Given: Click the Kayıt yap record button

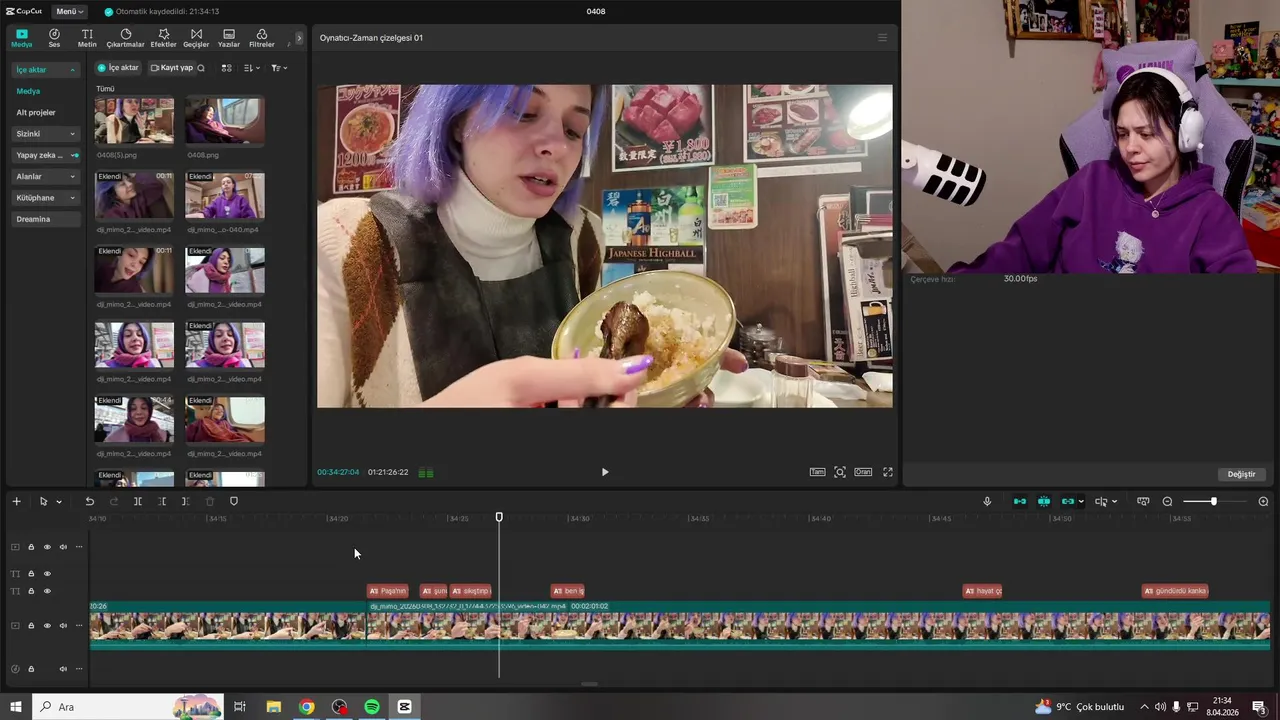Looking at the screenshot, I should pyautogui.click(x=172, y=68).
